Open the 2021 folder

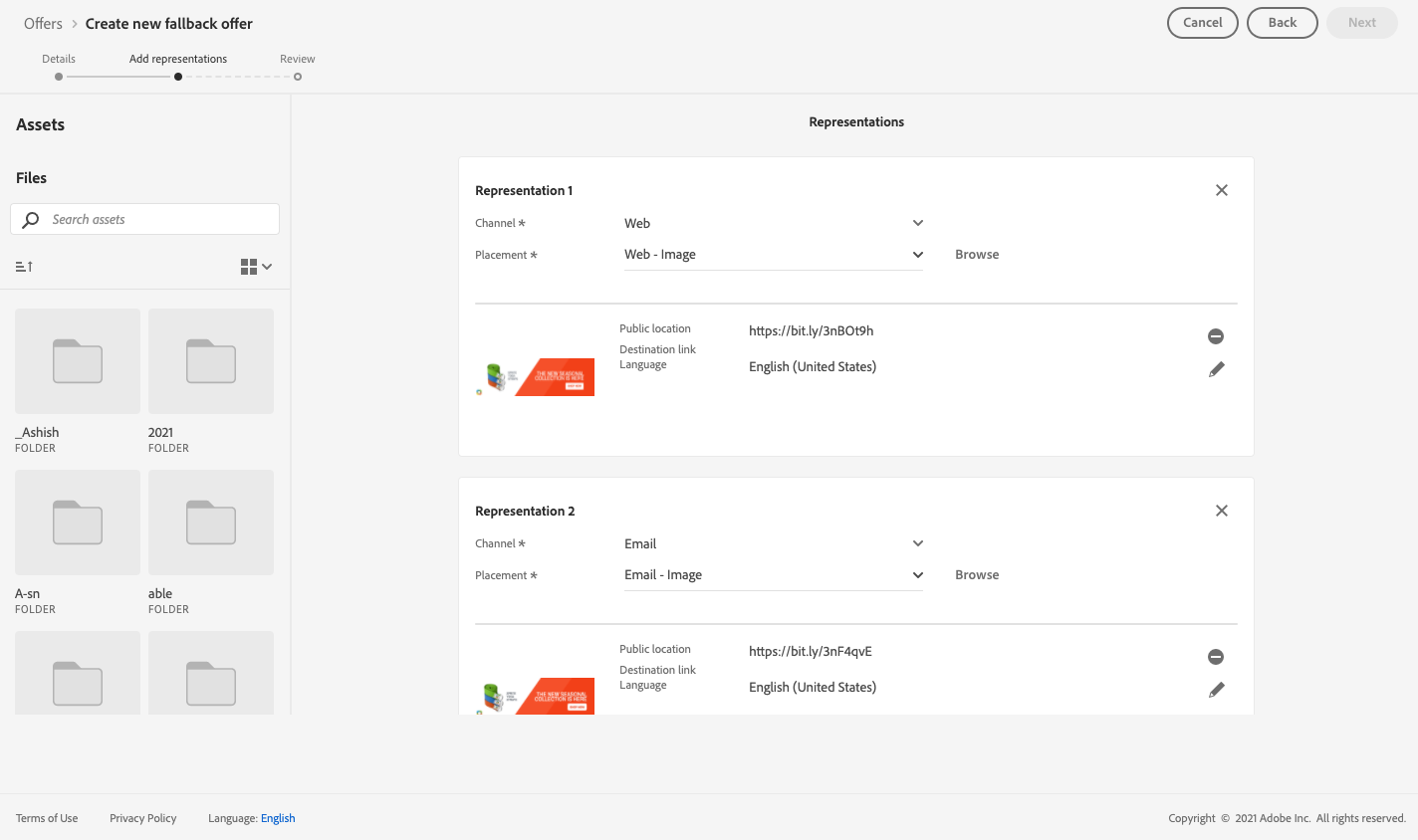211,361
